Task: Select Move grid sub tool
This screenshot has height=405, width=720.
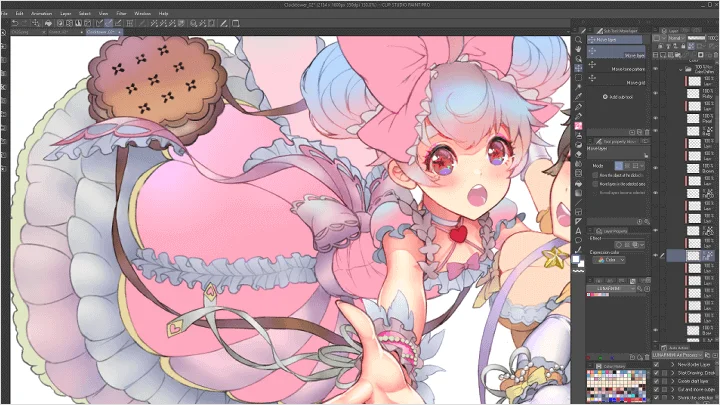Action: tap(617, 81)
